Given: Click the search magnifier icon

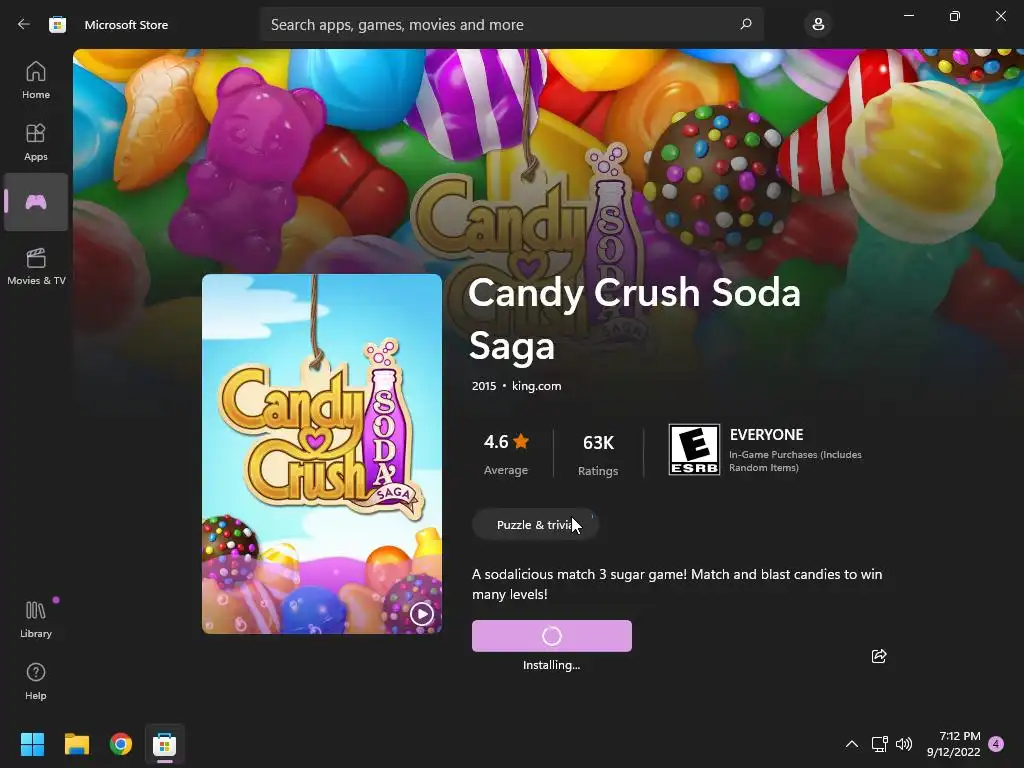Looking at the screenshot, I should coord(746,24).
